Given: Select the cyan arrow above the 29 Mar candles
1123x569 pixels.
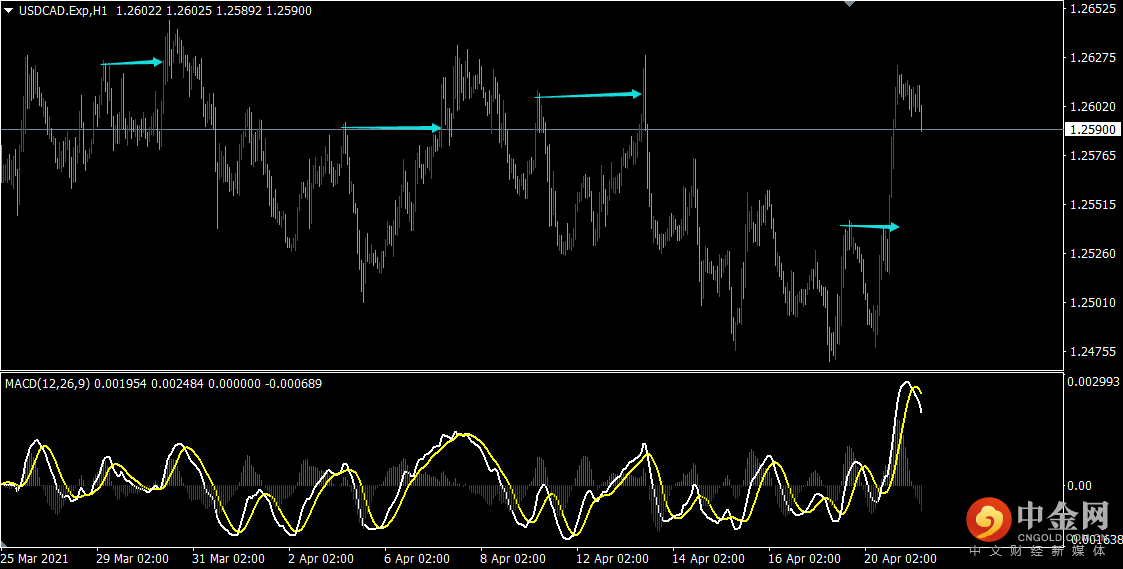Looking at the screenshot, I should click(x=132, y=63).
